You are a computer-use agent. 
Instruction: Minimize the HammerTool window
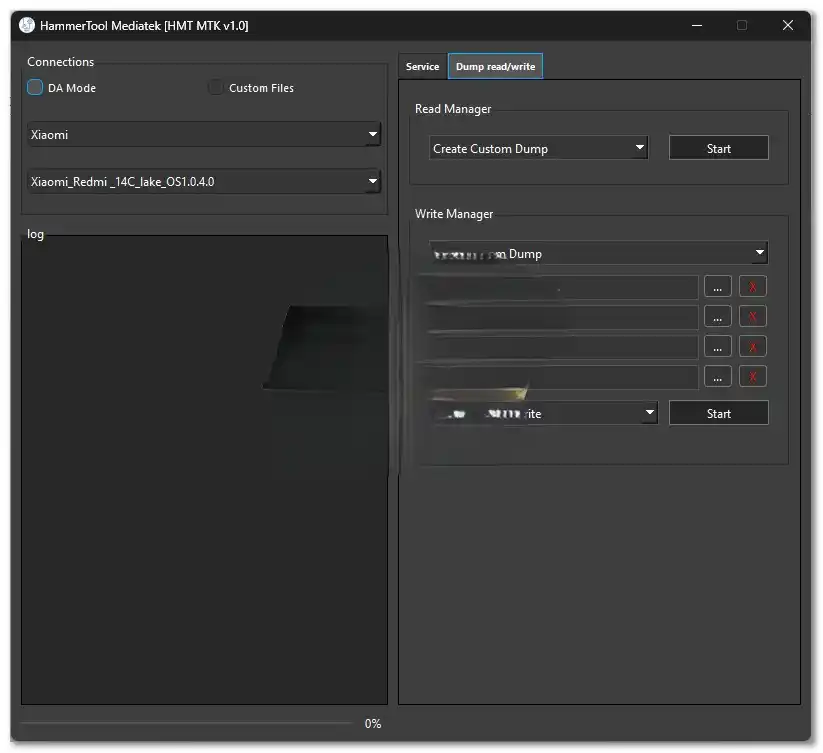697,25
